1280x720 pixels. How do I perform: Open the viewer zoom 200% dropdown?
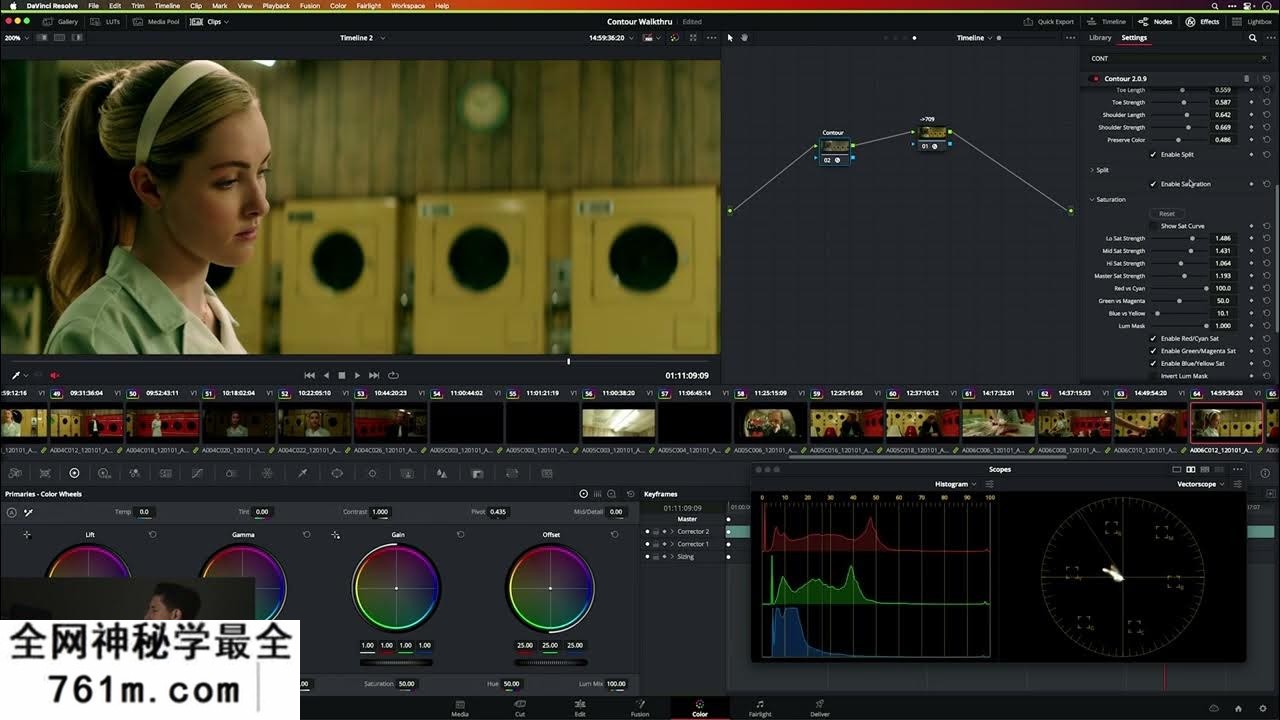coord(16,38)
